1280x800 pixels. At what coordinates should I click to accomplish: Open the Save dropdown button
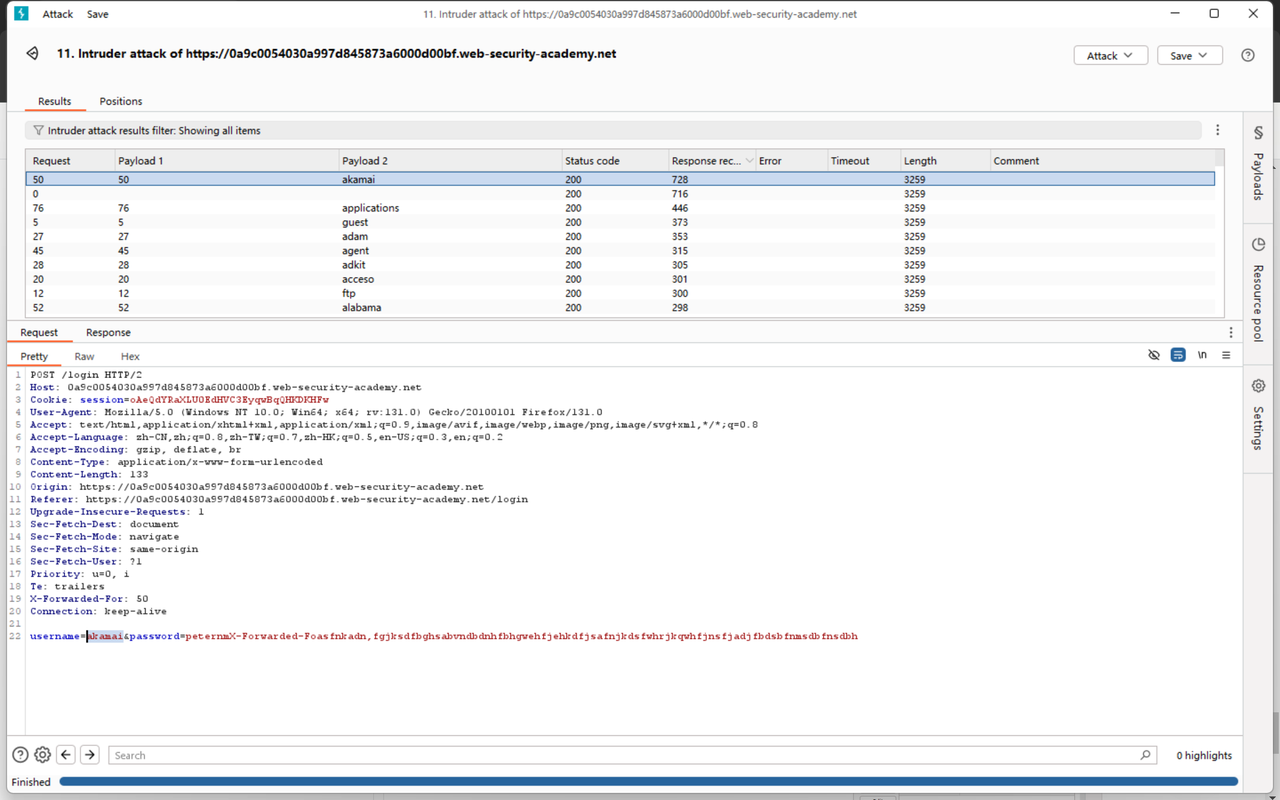(1189, 55)
